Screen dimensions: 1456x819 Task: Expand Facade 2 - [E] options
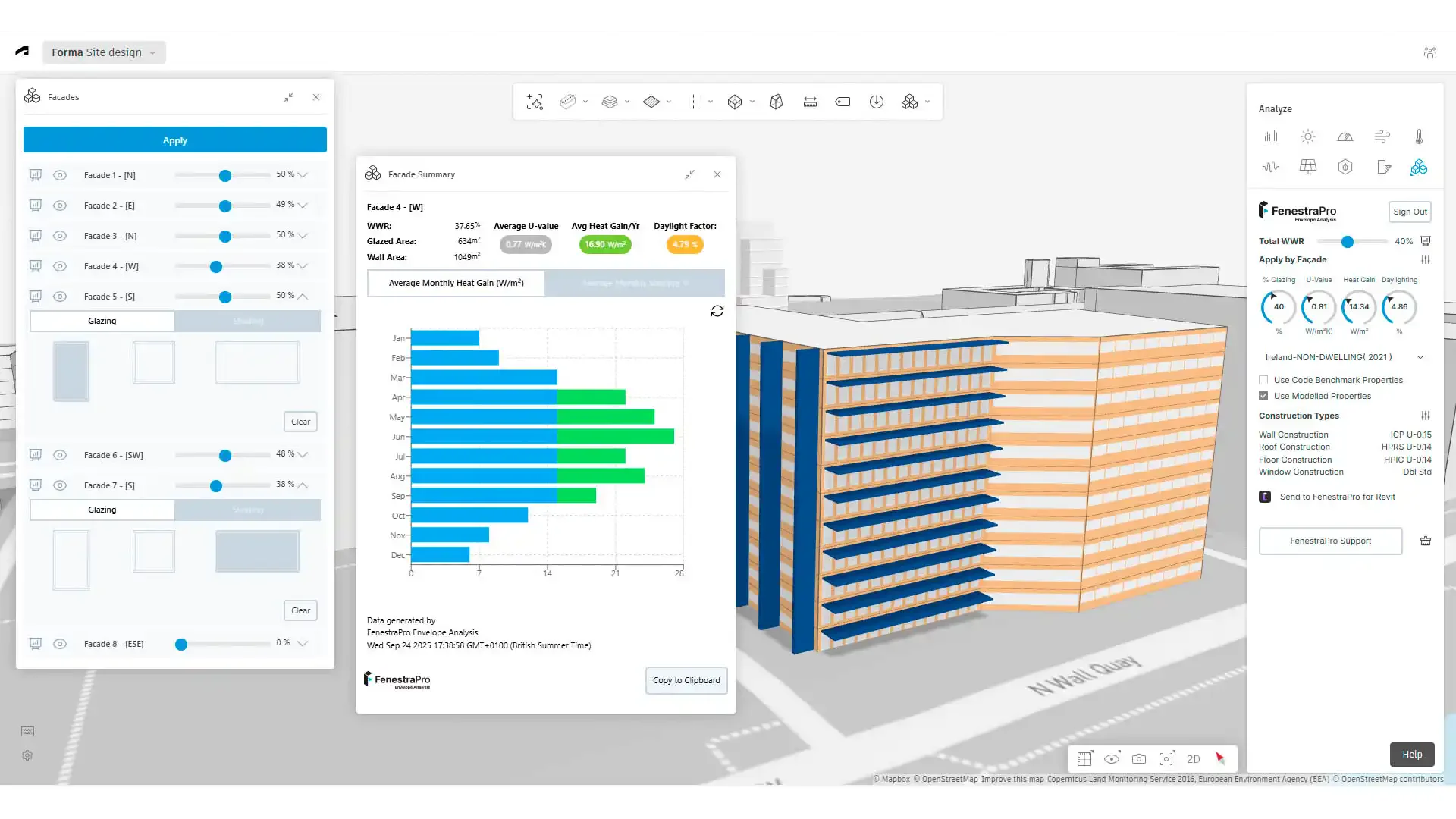coord(303,206)
